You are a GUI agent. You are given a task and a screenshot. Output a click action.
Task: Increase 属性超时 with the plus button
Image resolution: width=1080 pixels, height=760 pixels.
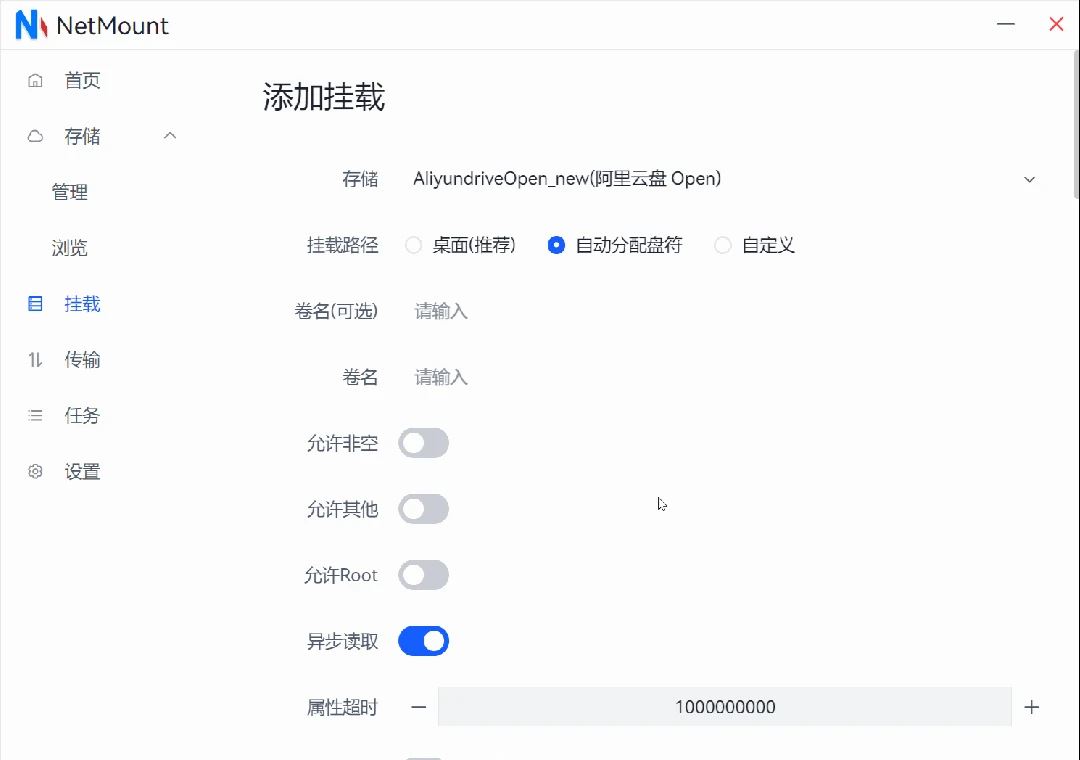pos(1031,707)
